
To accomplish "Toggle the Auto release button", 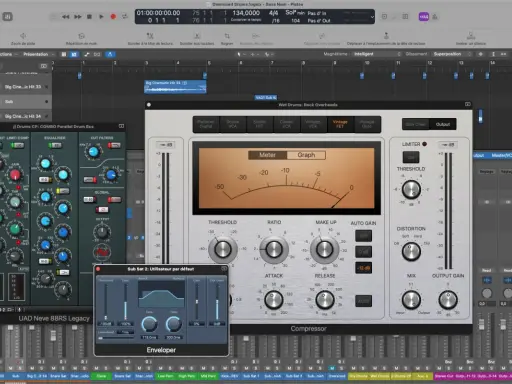I will (x=363, y=301).
